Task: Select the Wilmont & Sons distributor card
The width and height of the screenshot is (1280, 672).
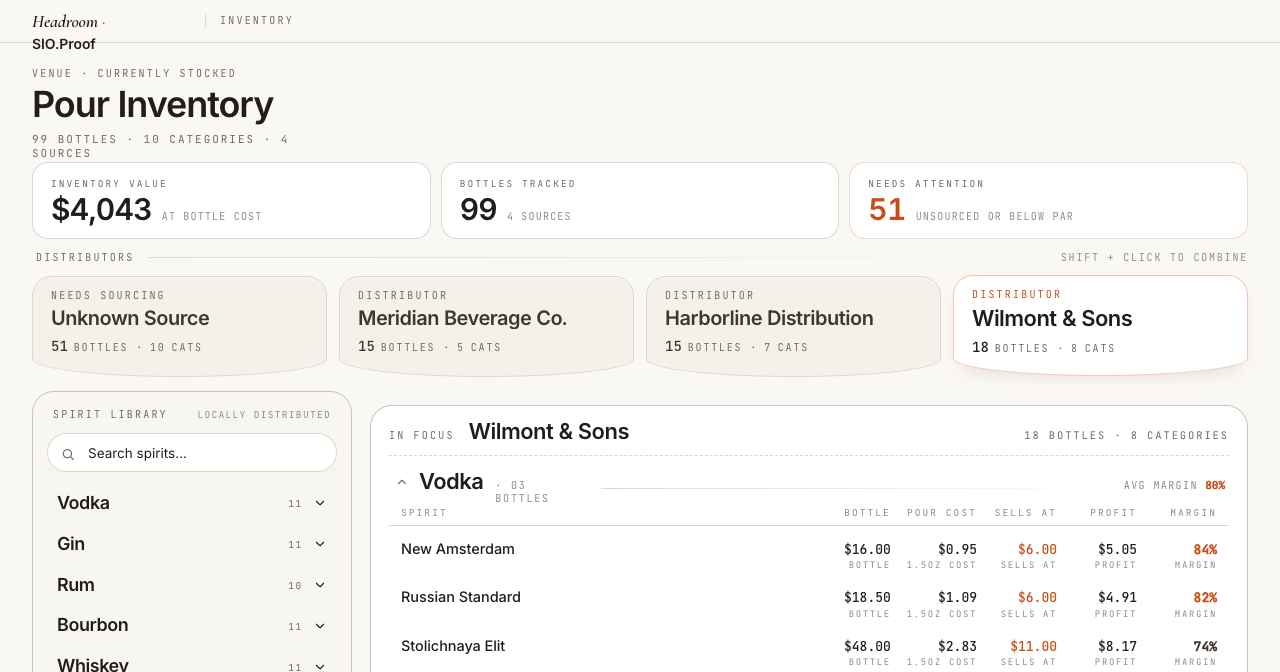Action: coord(1100,325)
